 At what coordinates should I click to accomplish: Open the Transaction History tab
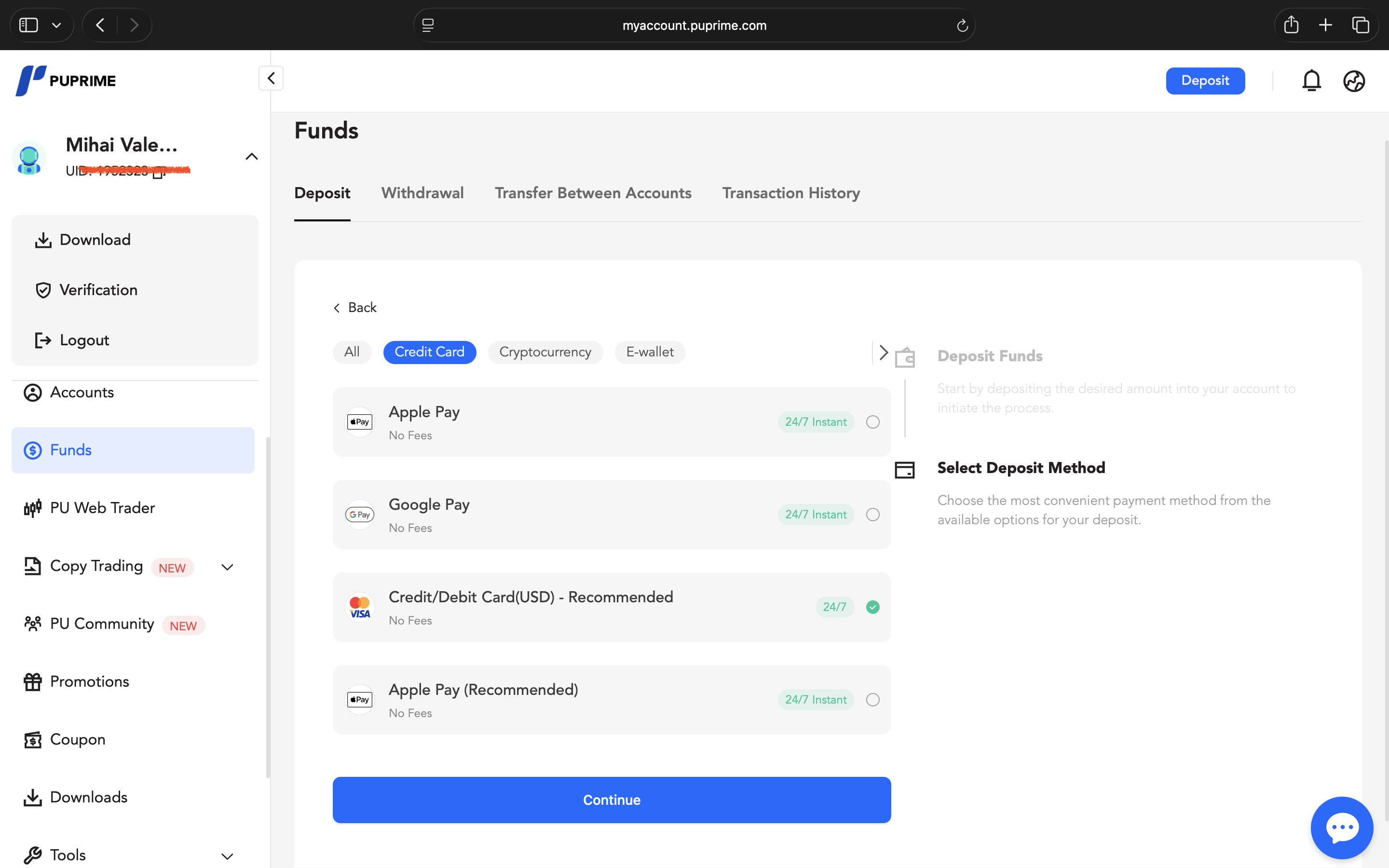pyautogui.click(x=791, y=193)
